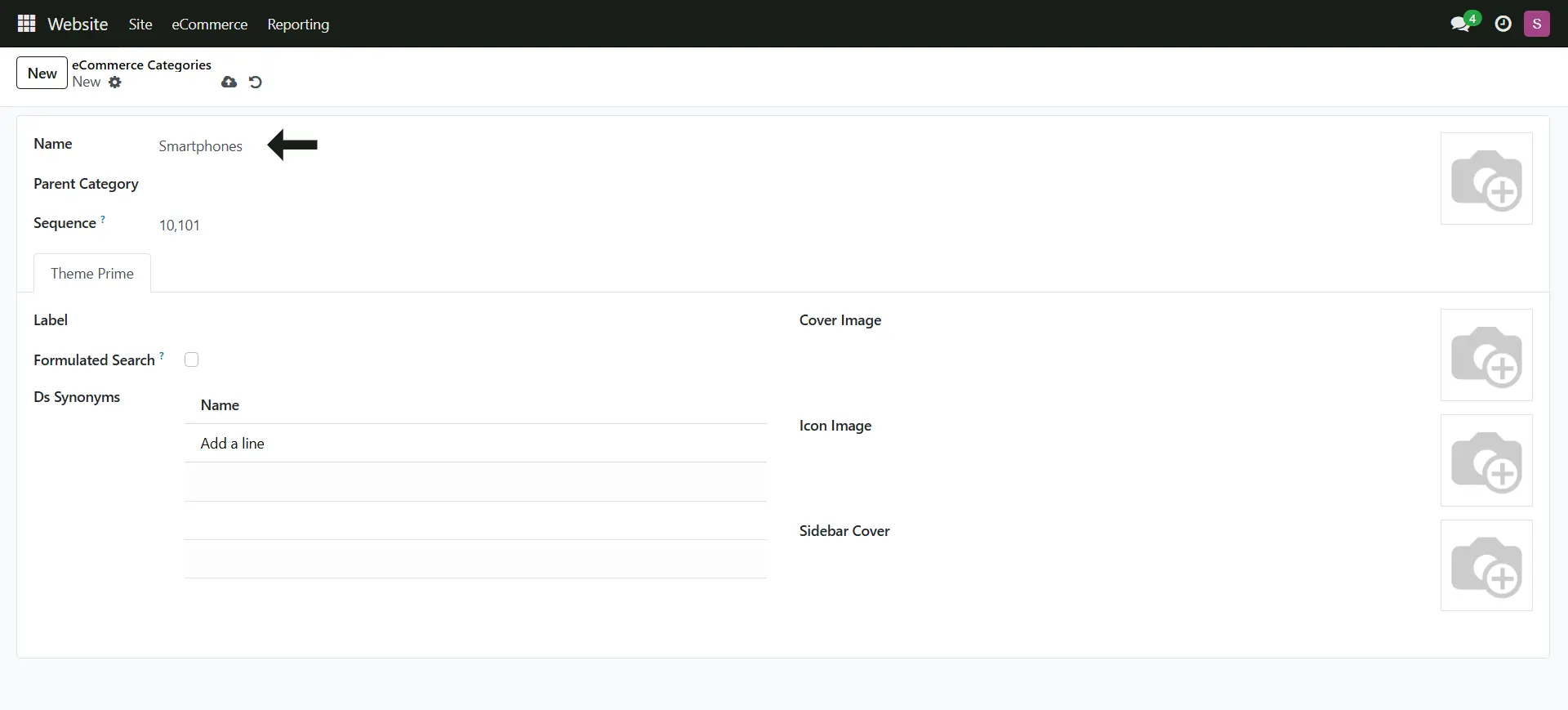Open the Reporting menu
Screen dimensions: 1568x710
pos(298,24)
